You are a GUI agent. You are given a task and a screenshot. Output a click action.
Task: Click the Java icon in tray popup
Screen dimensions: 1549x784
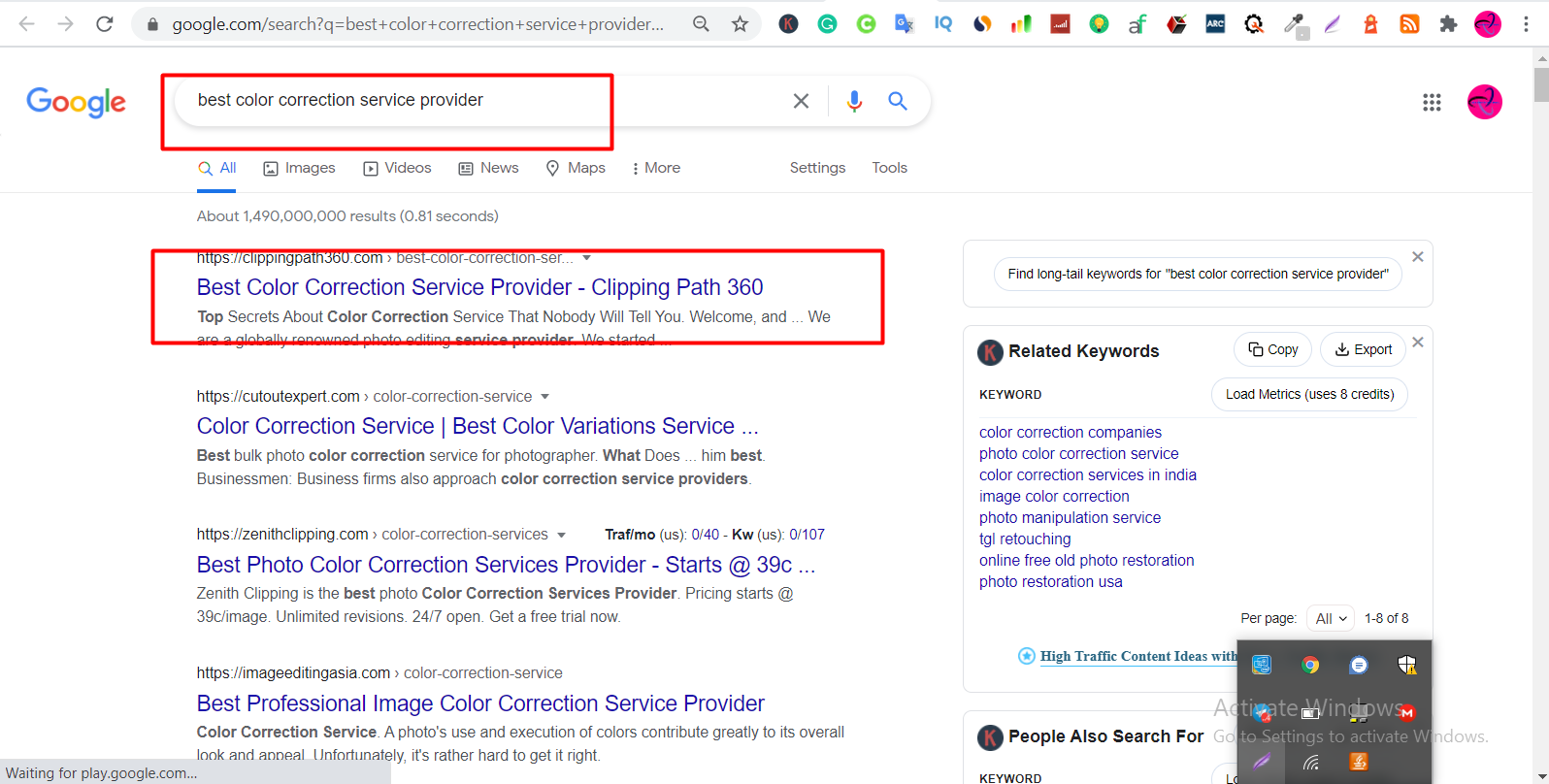(x=1358, y=762)
